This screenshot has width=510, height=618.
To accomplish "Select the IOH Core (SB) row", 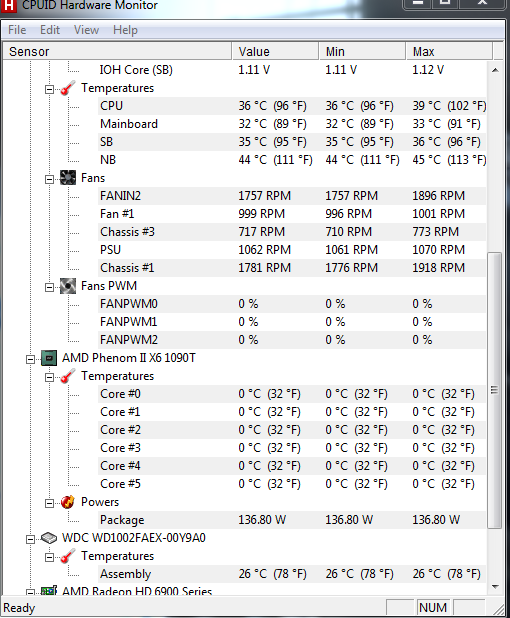I will 292,70.
